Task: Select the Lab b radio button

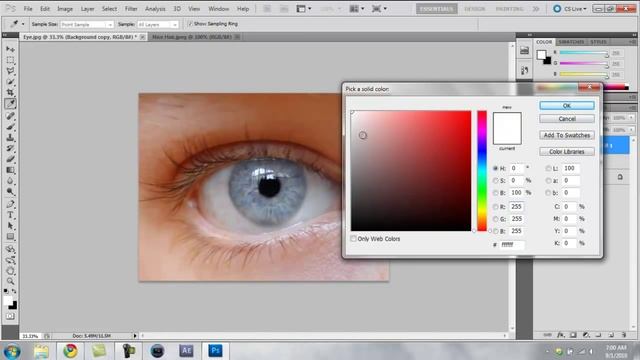Action: point(548,193)
